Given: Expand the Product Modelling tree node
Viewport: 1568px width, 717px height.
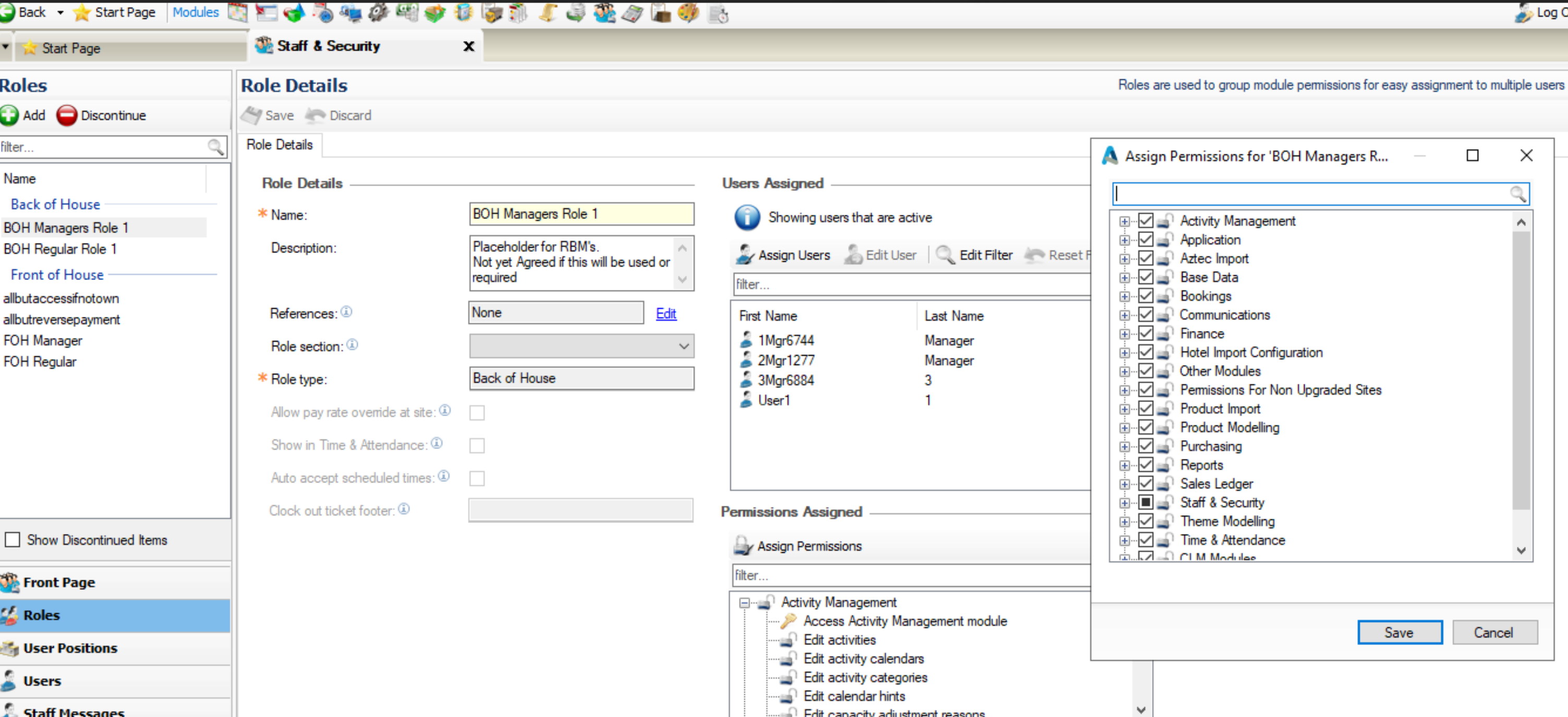Looking at the screenshot, I should coord(1124,428).
